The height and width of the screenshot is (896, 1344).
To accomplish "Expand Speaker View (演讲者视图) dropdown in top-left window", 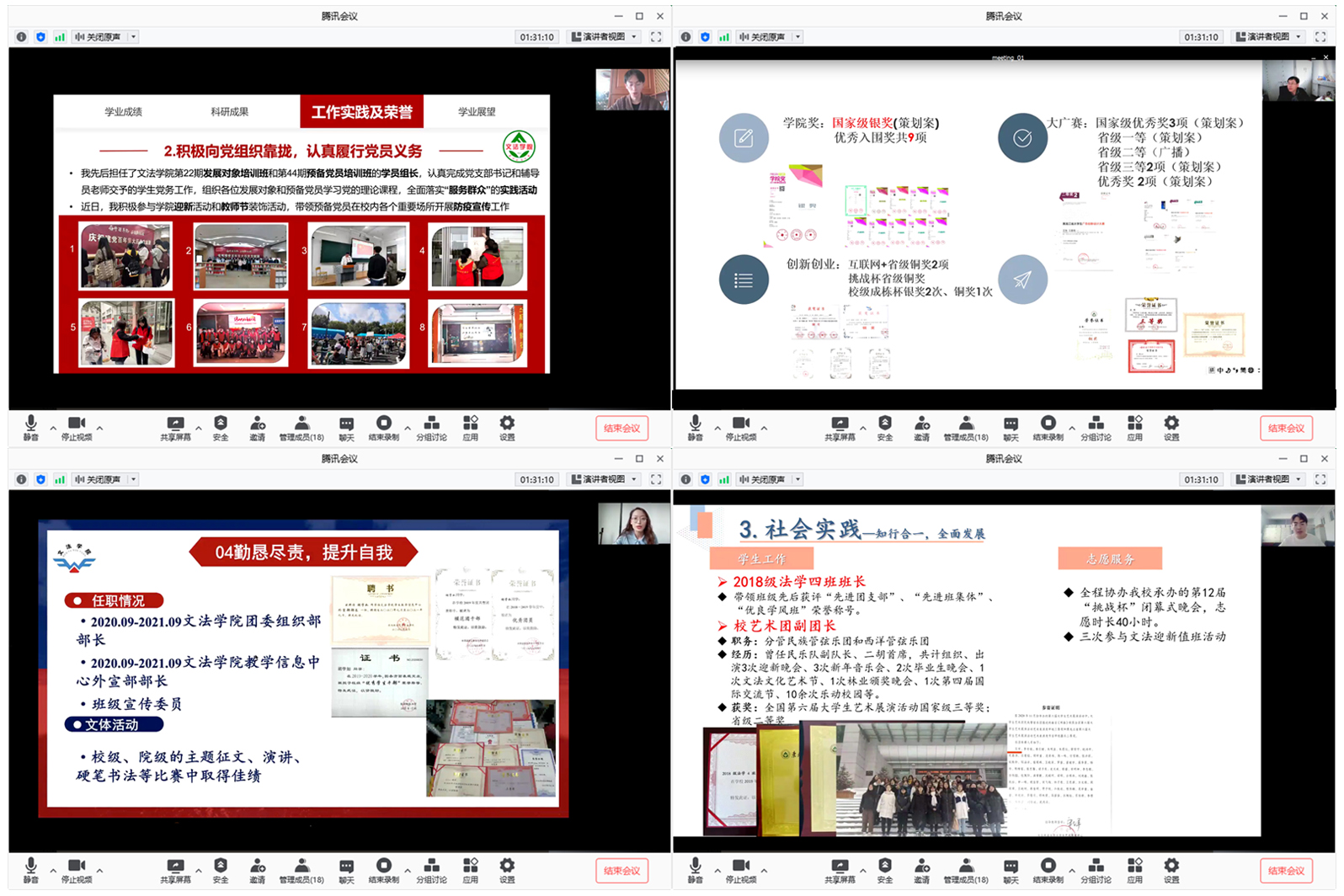I will point(634,37).
